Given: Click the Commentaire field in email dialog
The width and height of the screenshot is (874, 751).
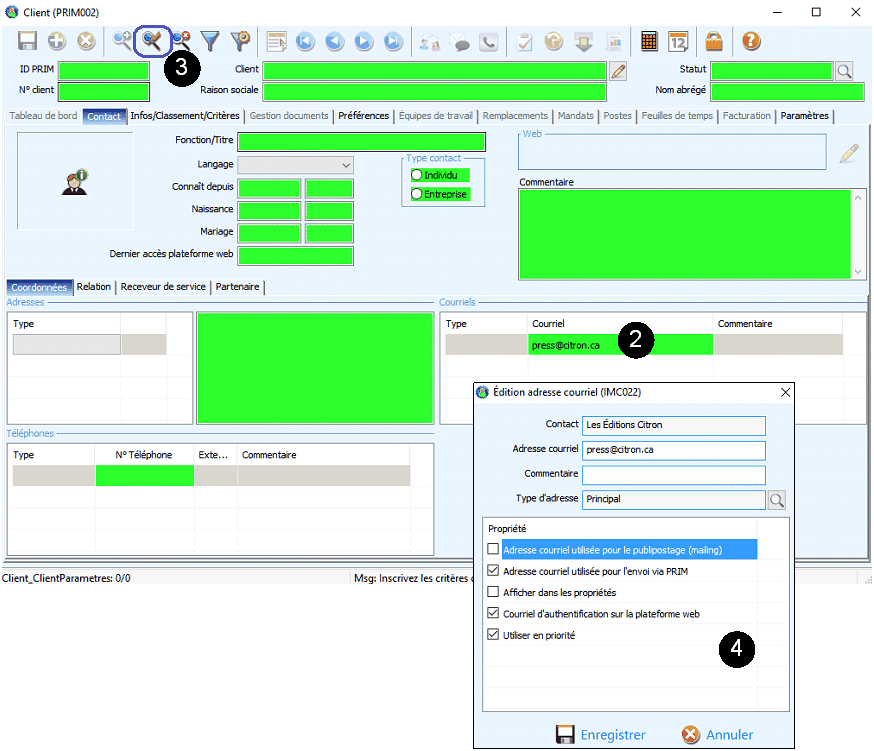Looking at the screenshot, I should pyautogui.click(x=673, y=474).
